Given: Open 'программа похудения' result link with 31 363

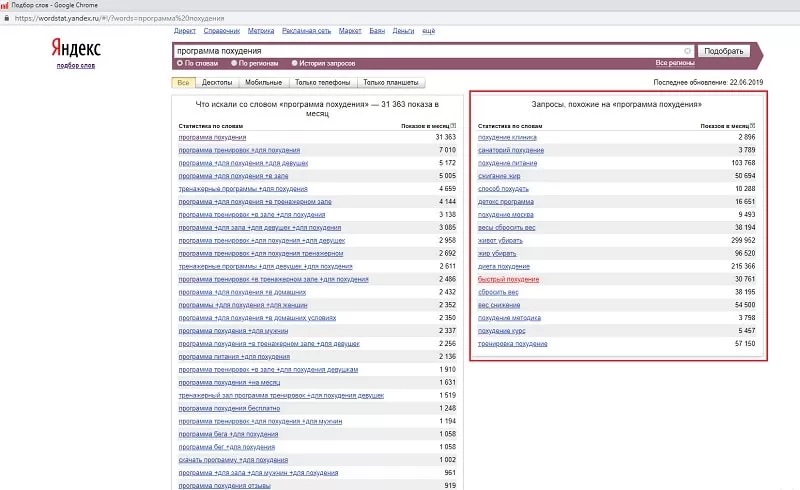Looking at the screenshot, I should pyautogui.click(x=212, y=137).
